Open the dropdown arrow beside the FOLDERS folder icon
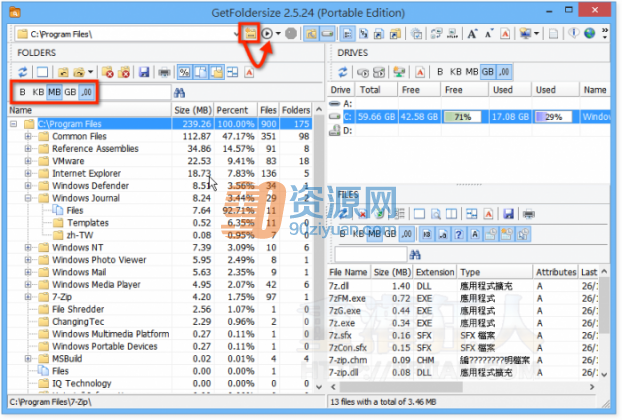The width and height of the screenshot is (622, 420). coord(90,72)
